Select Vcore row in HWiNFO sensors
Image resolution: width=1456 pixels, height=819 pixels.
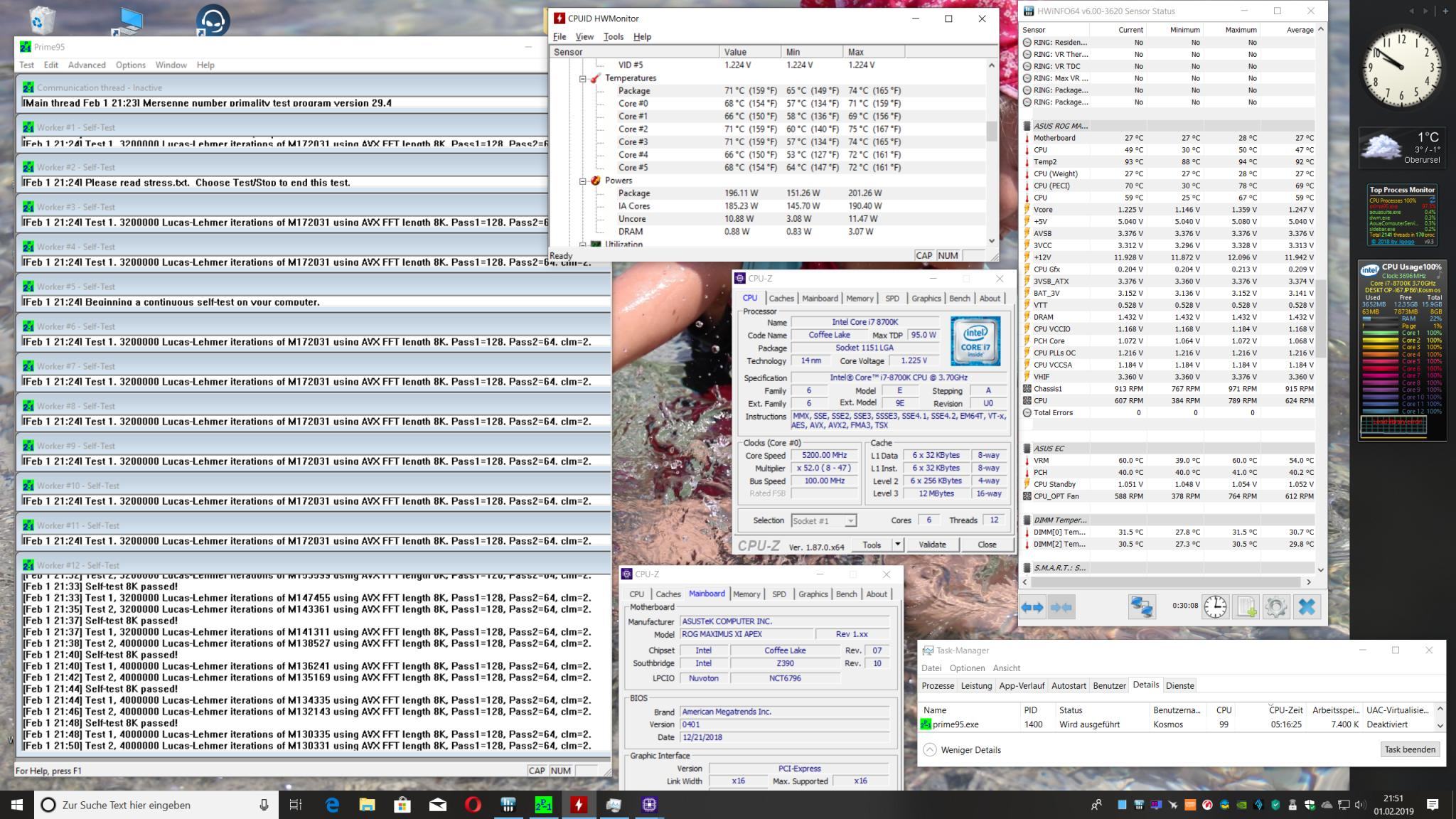[x=1168, y=210]
